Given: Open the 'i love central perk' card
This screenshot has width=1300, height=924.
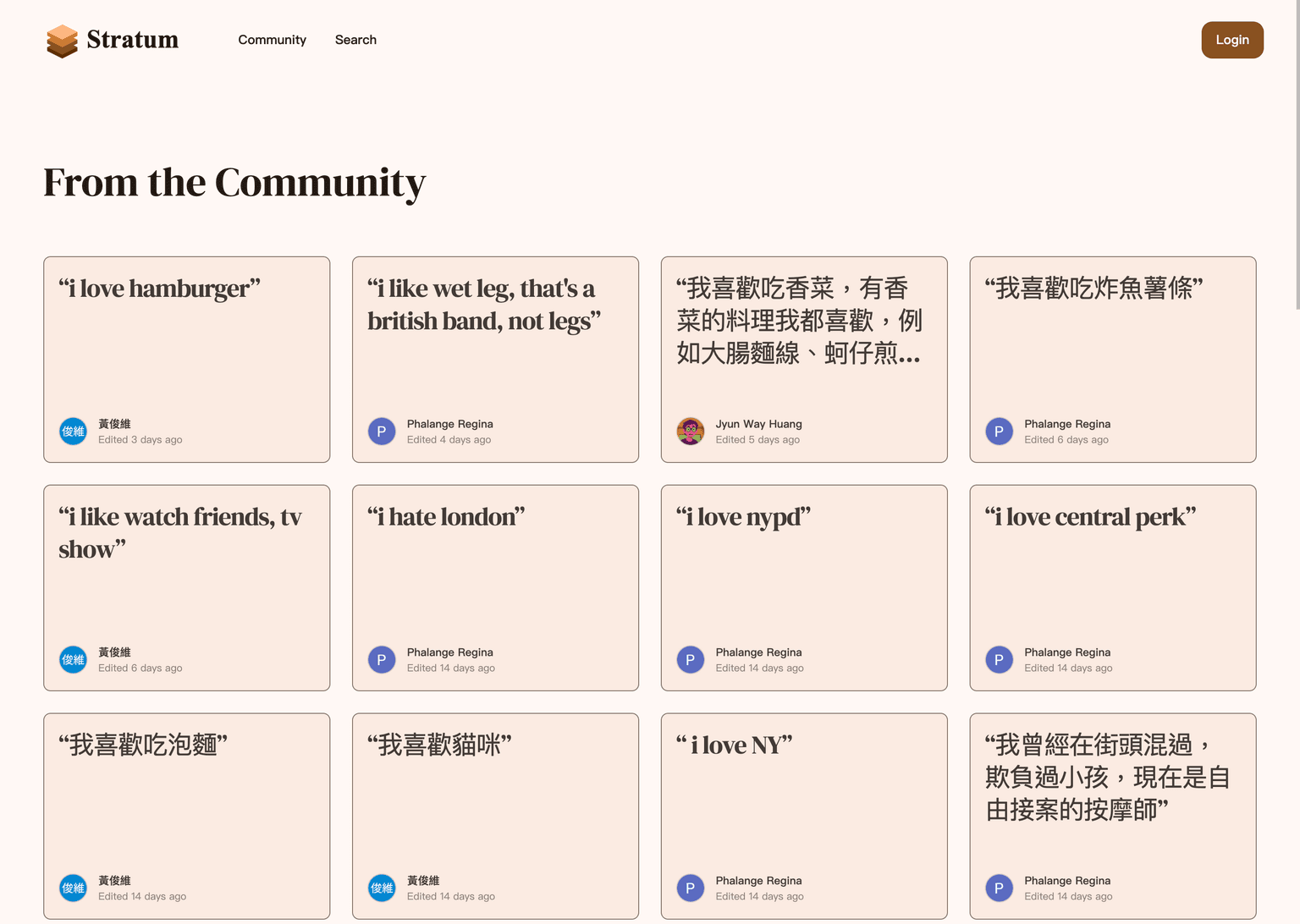Looking at the screenshot, I should [x=1112, y=588].
